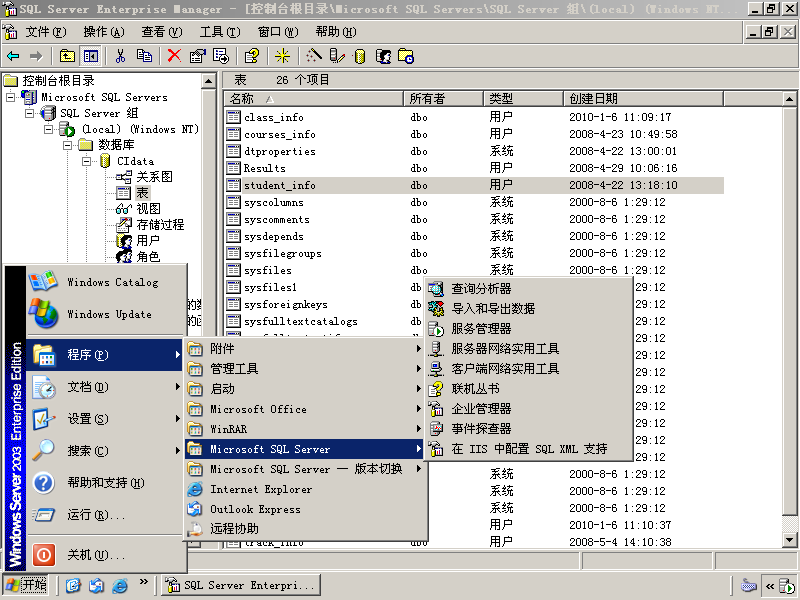Click the console tree scroll-up arrow
This screenshot has width=800, height=600.
209,81
